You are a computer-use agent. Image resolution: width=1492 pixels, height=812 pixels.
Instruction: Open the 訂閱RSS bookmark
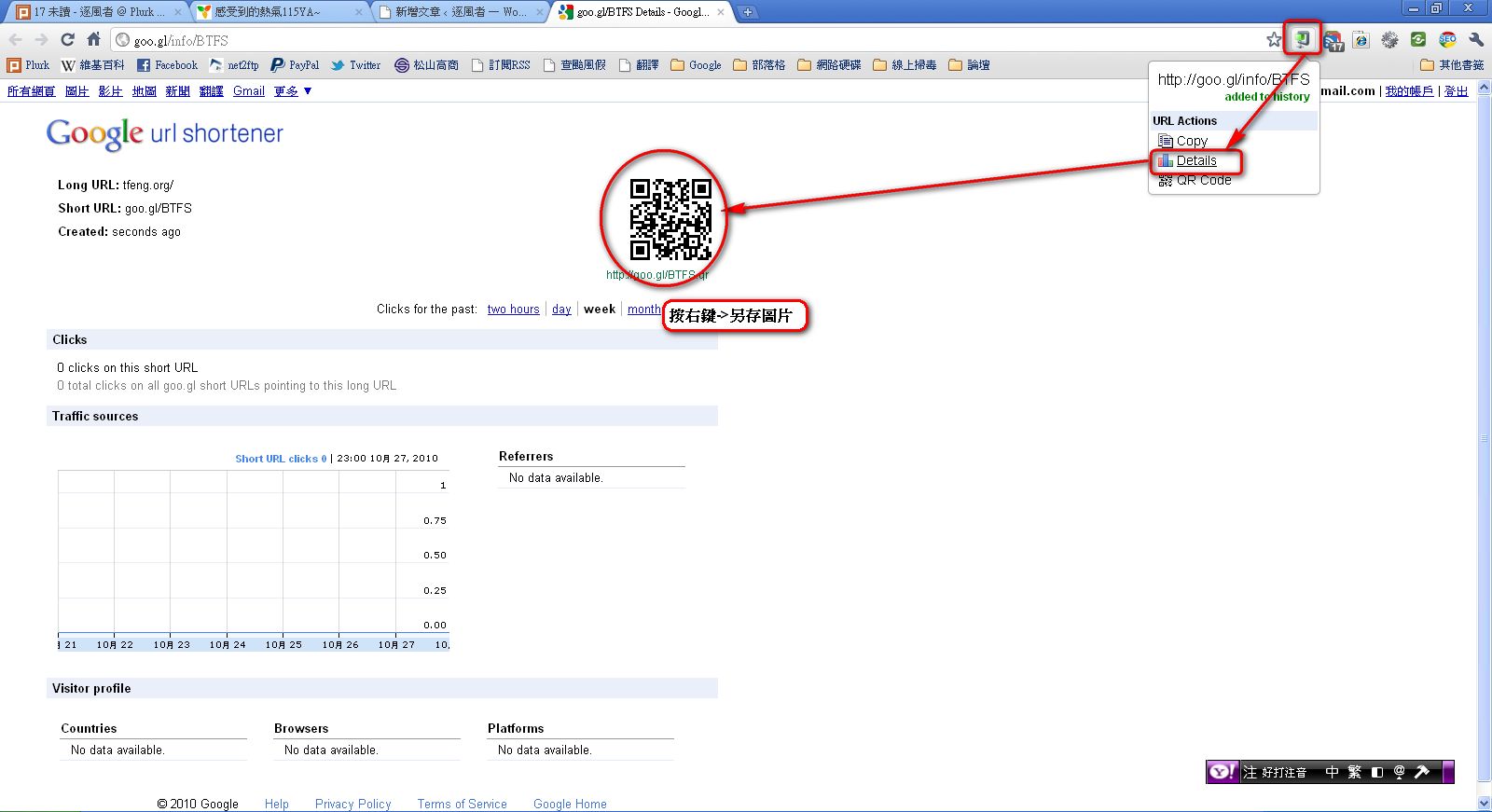501,65
